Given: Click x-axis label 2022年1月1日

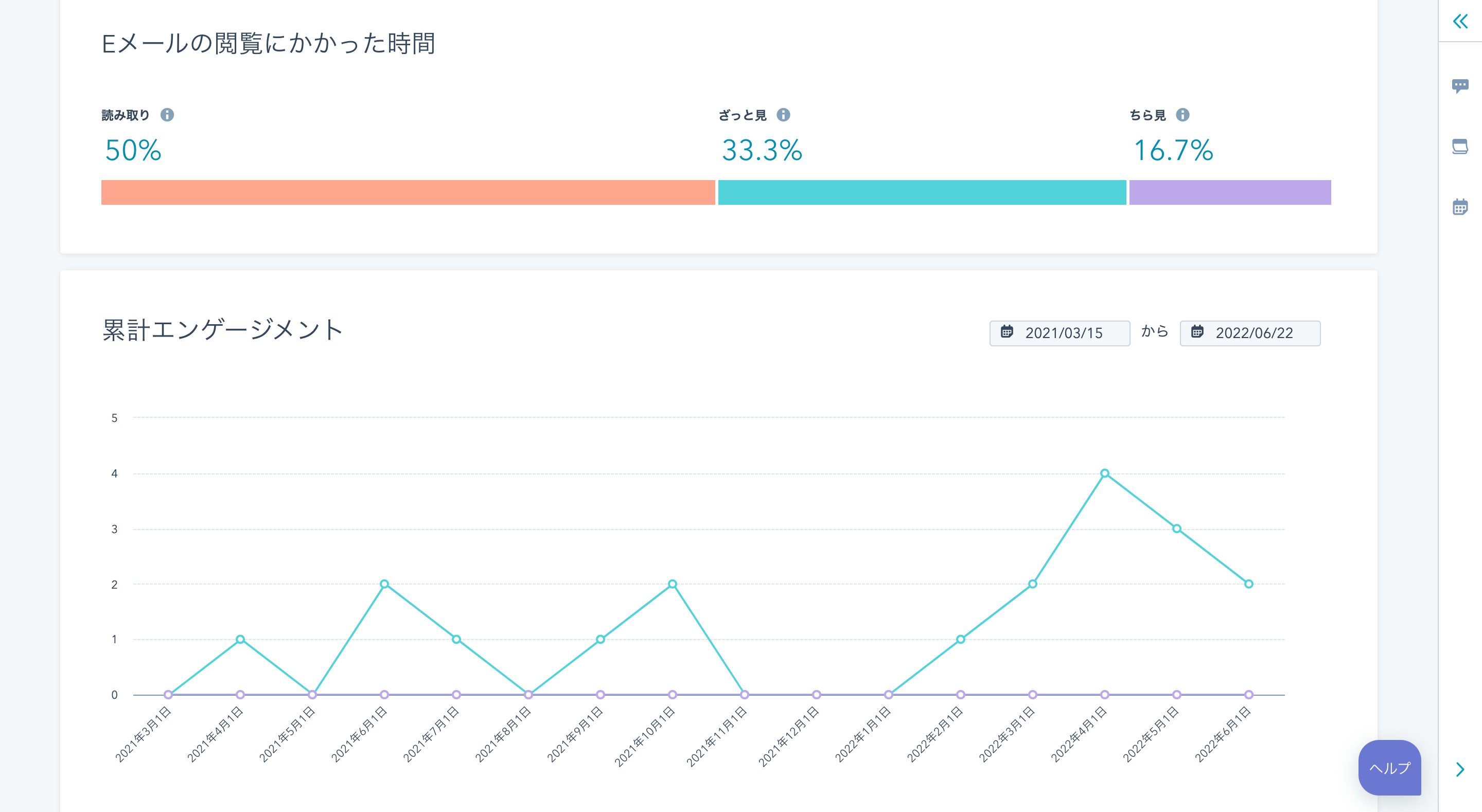Looking at the screenshot, I should [862, 734].
